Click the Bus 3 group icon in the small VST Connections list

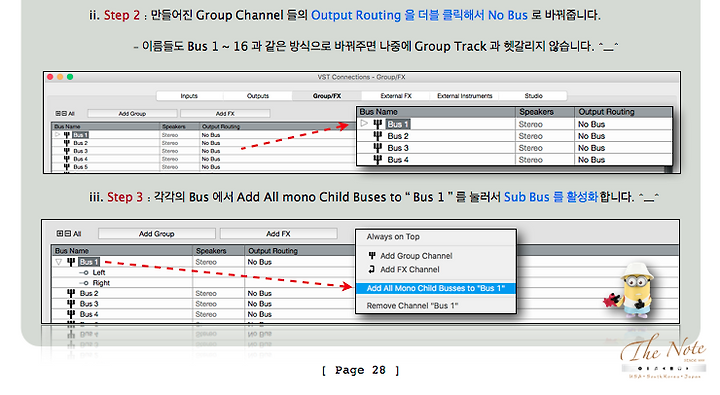click(x=67, y=151)
